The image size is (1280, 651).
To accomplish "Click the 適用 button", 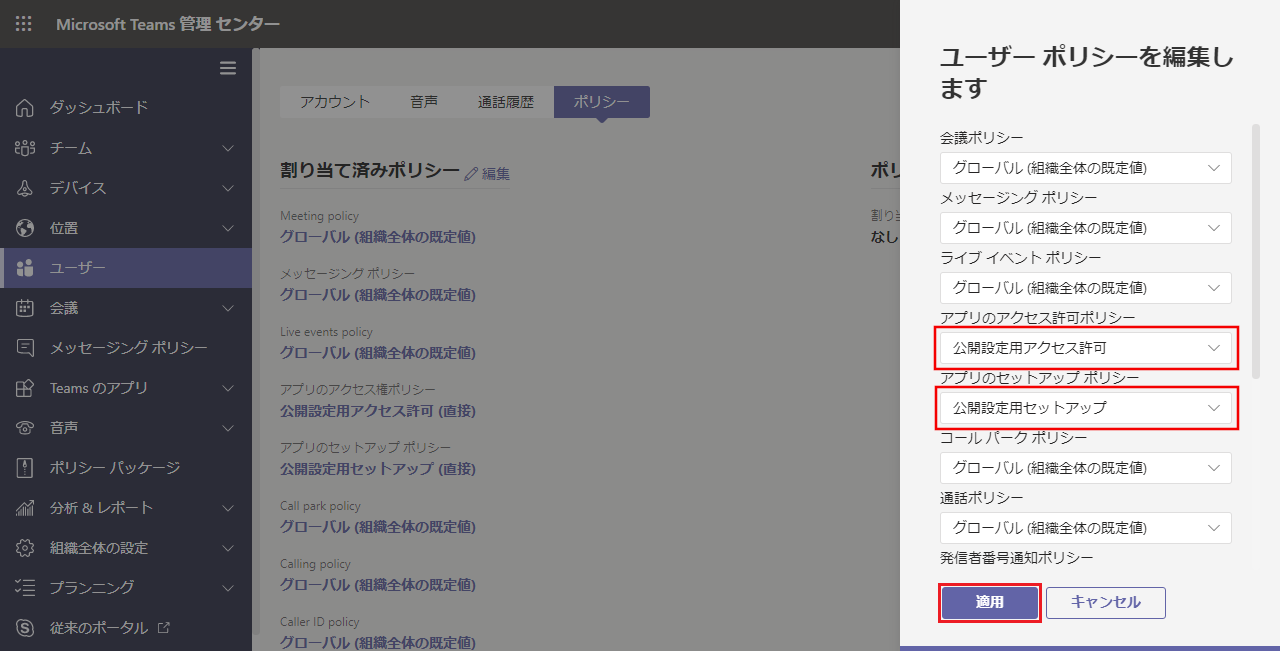I will pyautogui.click(x=990, y=602).
